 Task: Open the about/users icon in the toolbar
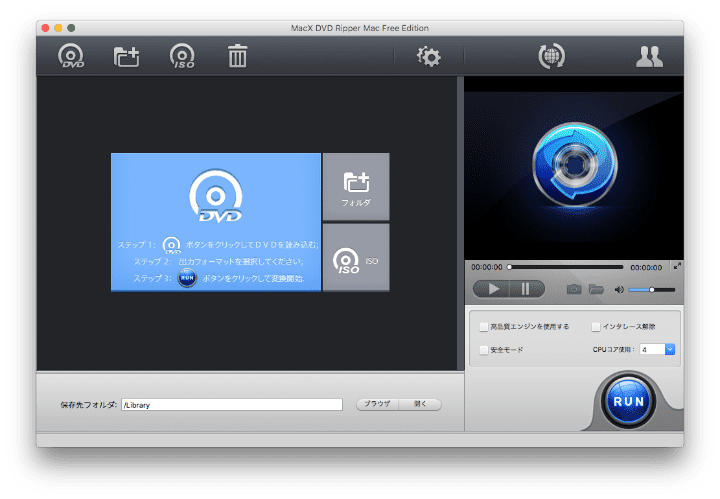click(x=649, y=56)
